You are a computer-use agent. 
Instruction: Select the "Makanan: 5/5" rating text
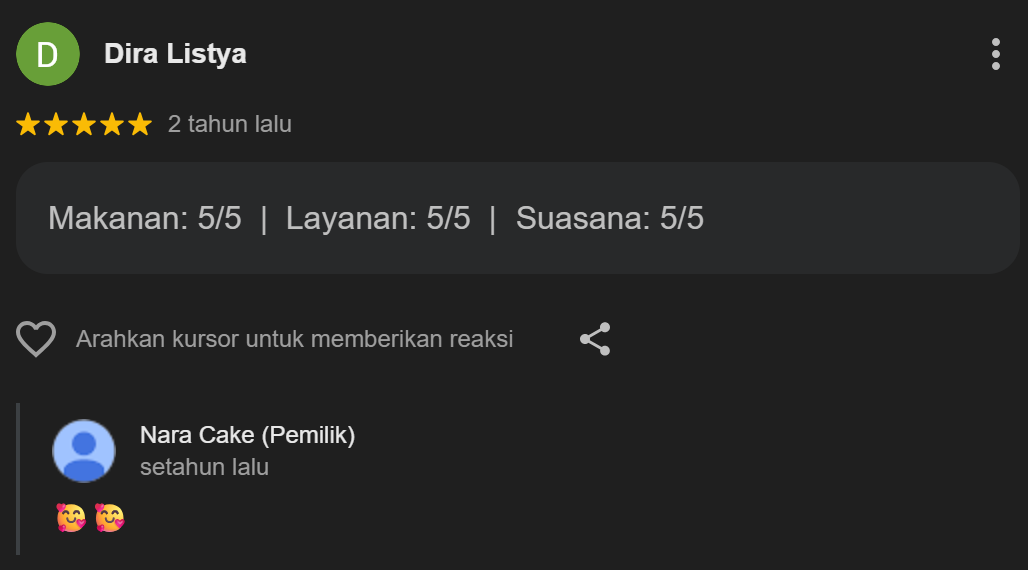click(145, 218)
